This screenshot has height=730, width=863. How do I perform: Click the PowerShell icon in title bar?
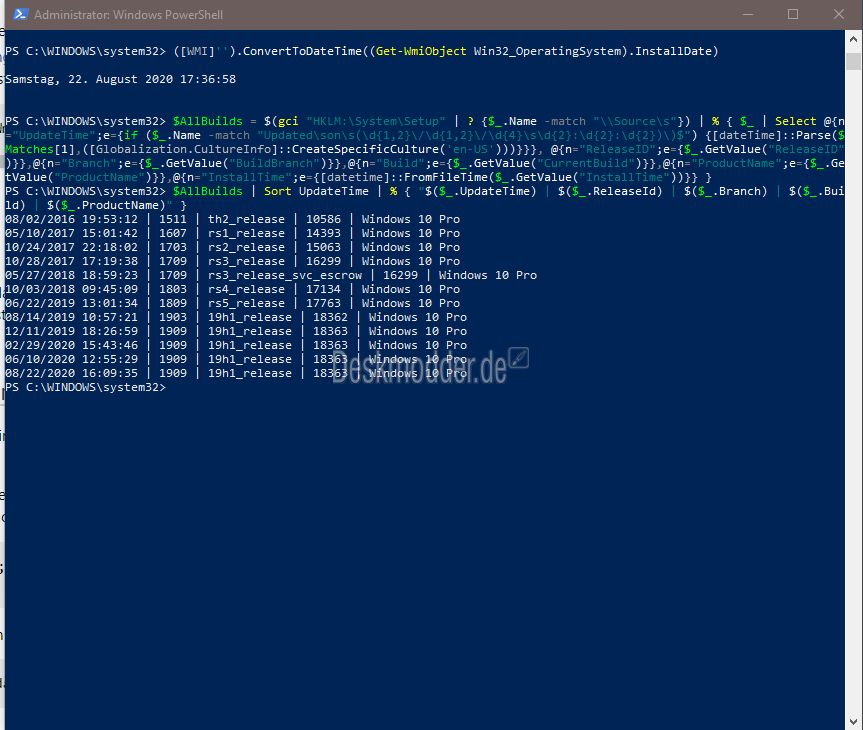(20, 14)
